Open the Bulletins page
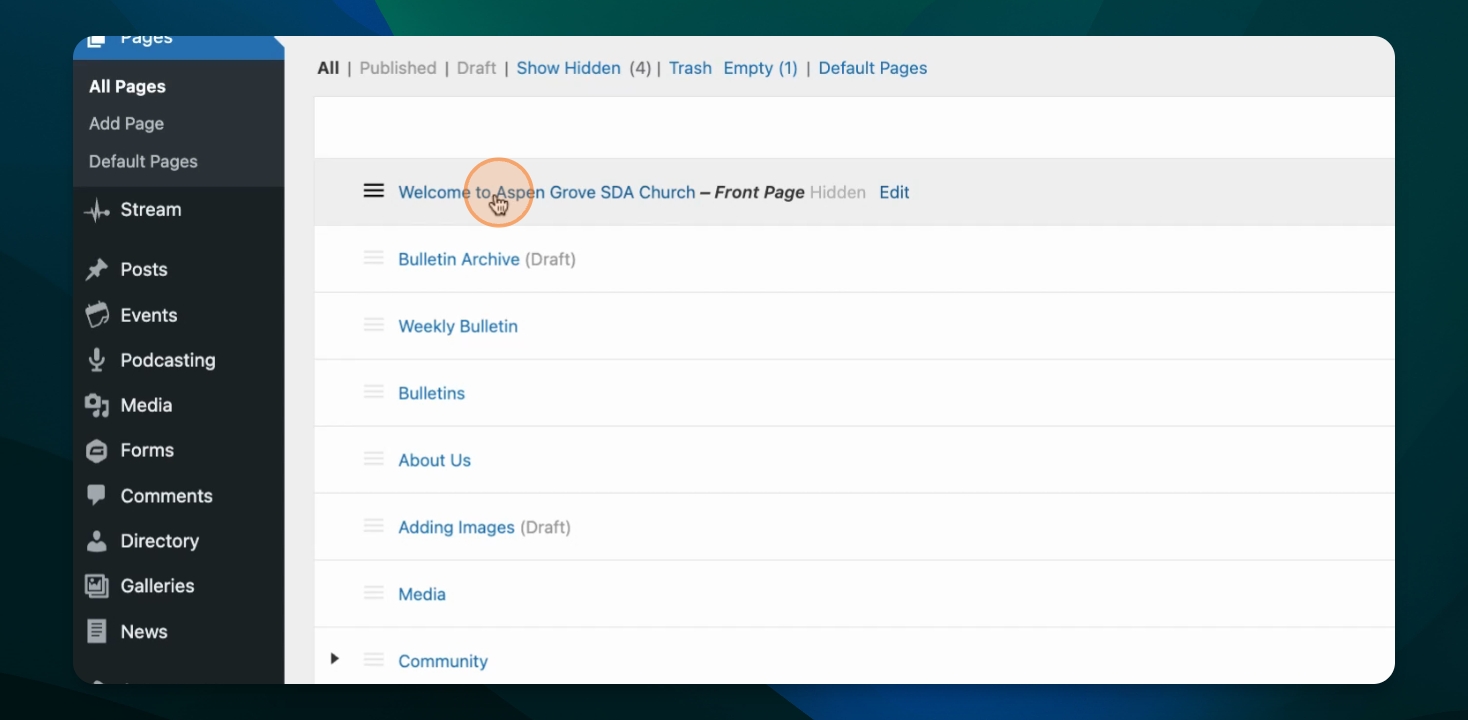The width and height of the screenshot is (1468, 720). (x=432, y=393)
